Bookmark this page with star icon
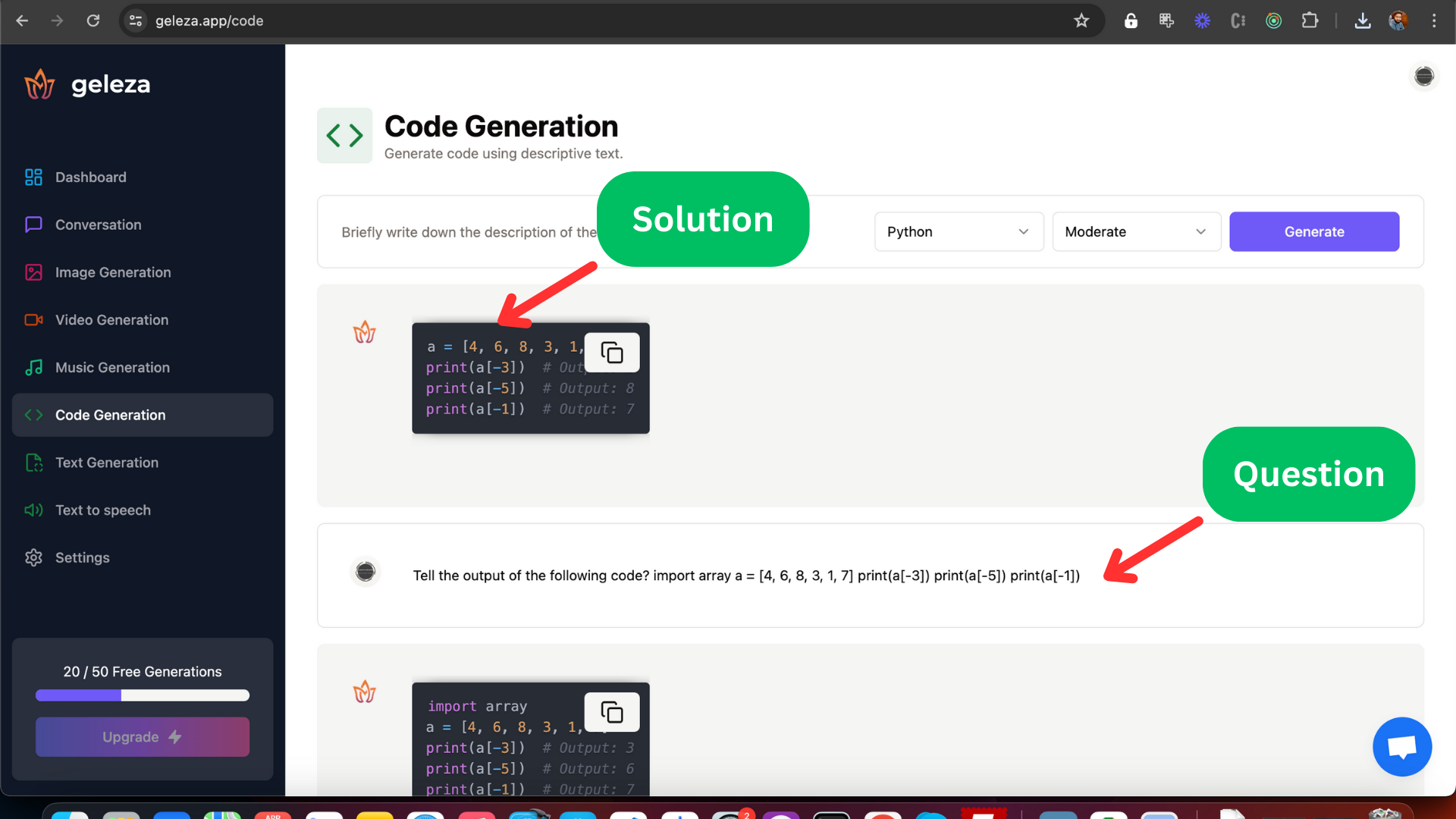Image resolution: width=1456 pixels, height=819 pixels. coord(1081,21)
